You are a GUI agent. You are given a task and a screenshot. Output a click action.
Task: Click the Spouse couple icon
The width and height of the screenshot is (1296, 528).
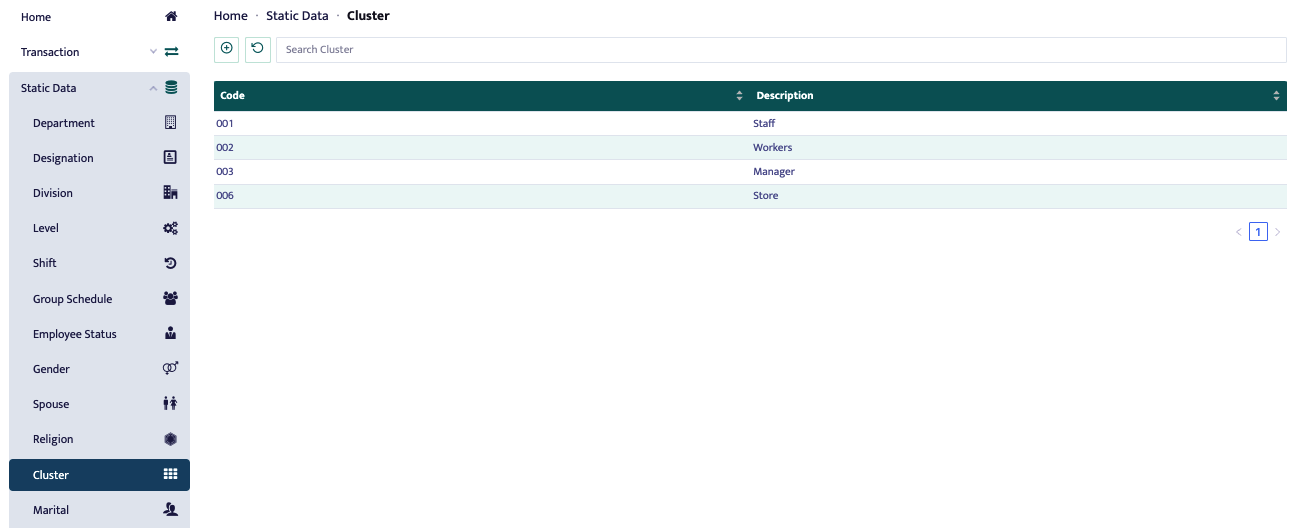pos(170,404)
